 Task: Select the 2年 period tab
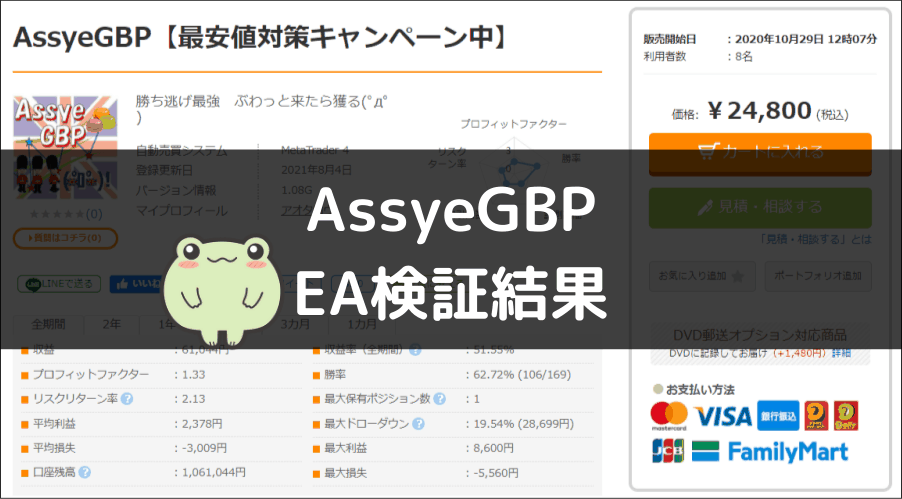coord(112,325)
